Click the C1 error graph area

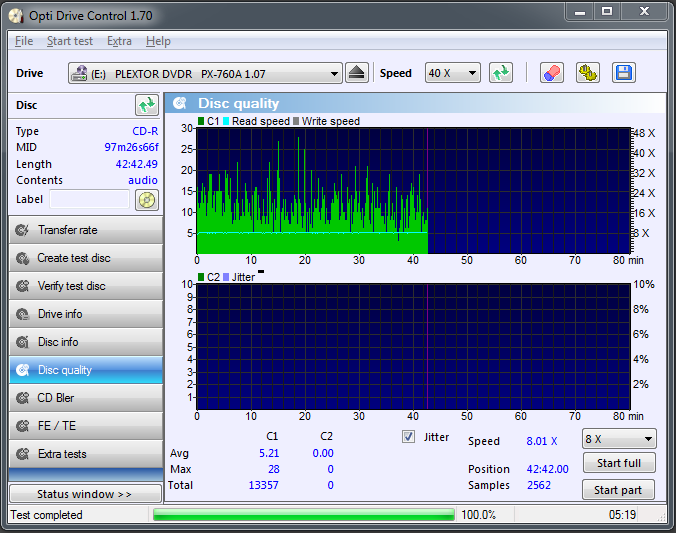(x=413, y=191)
